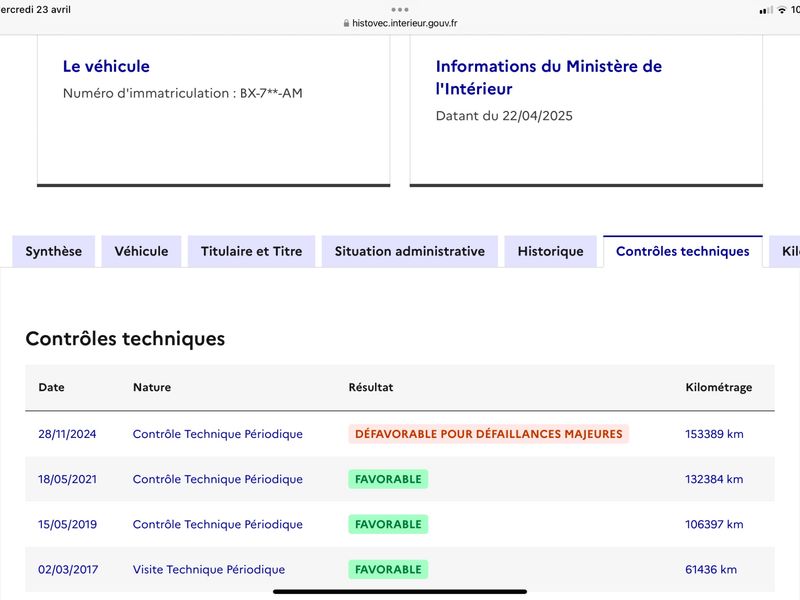This screenshot has width=800, height=600.
Task: Tap the histovec.interieur.gouv.fr address bar
Action: coord(400,23)
